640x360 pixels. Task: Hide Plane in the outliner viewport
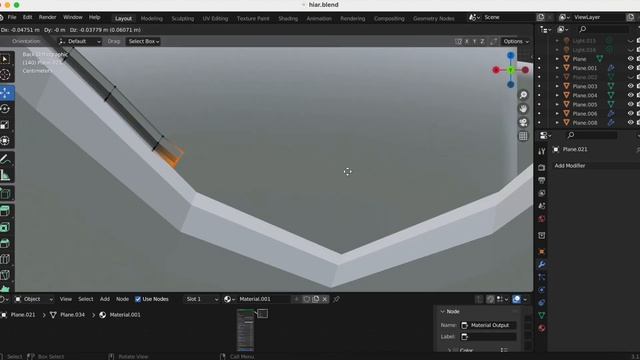[x=631, y=59]
